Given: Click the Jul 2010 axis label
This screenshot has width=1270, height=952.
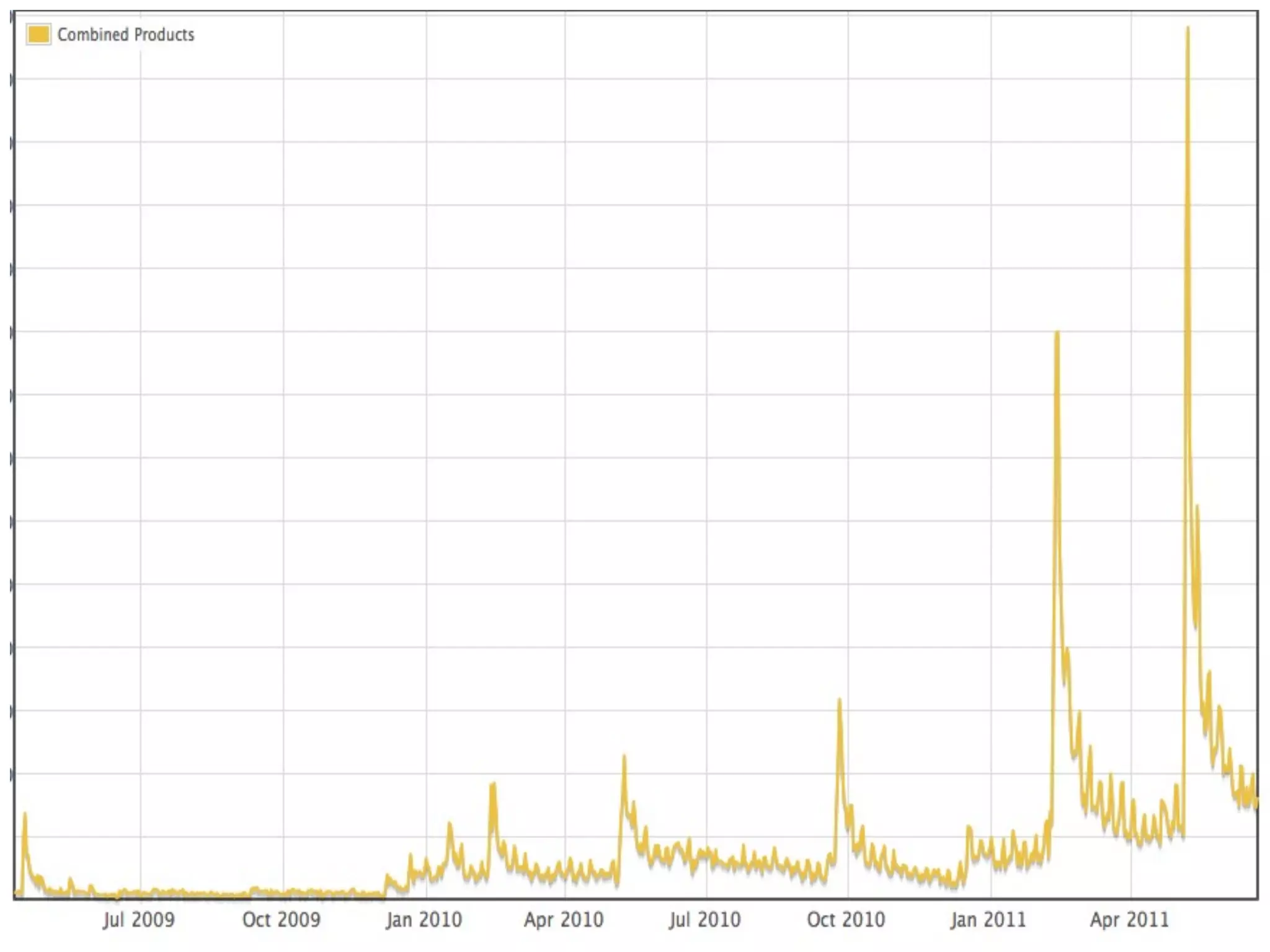Looking at the screenshot, I should [705, 920].
